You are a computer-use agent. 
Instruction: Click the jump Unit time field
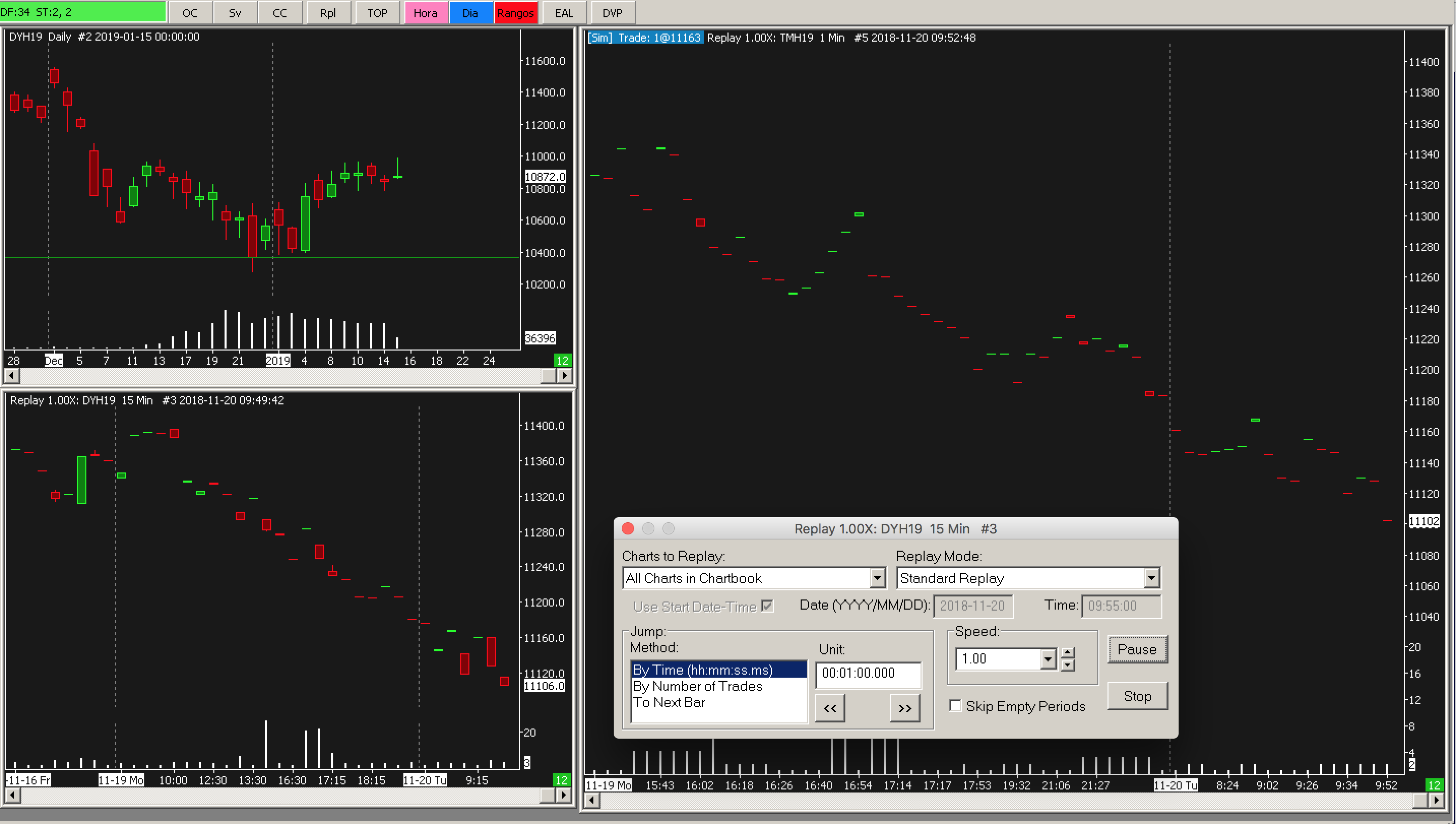coord(868,673)
